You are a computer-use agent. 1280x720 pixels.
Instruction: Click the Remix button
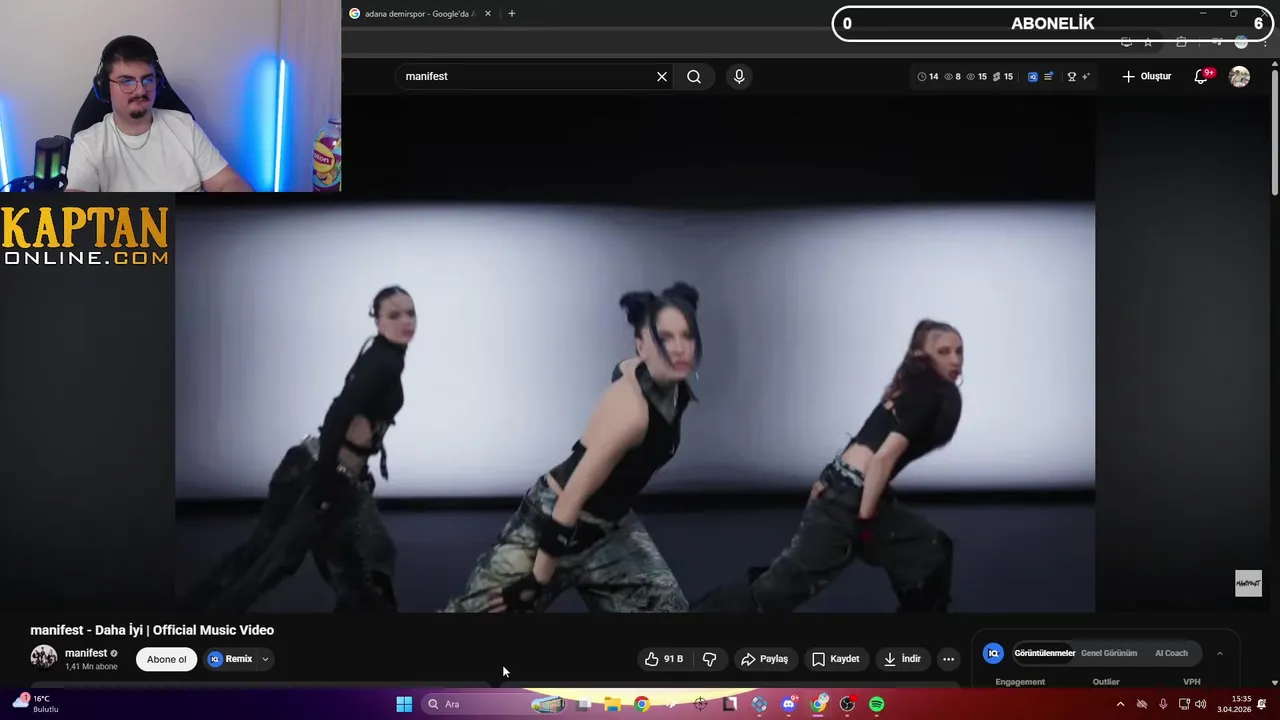pos(231,659)
